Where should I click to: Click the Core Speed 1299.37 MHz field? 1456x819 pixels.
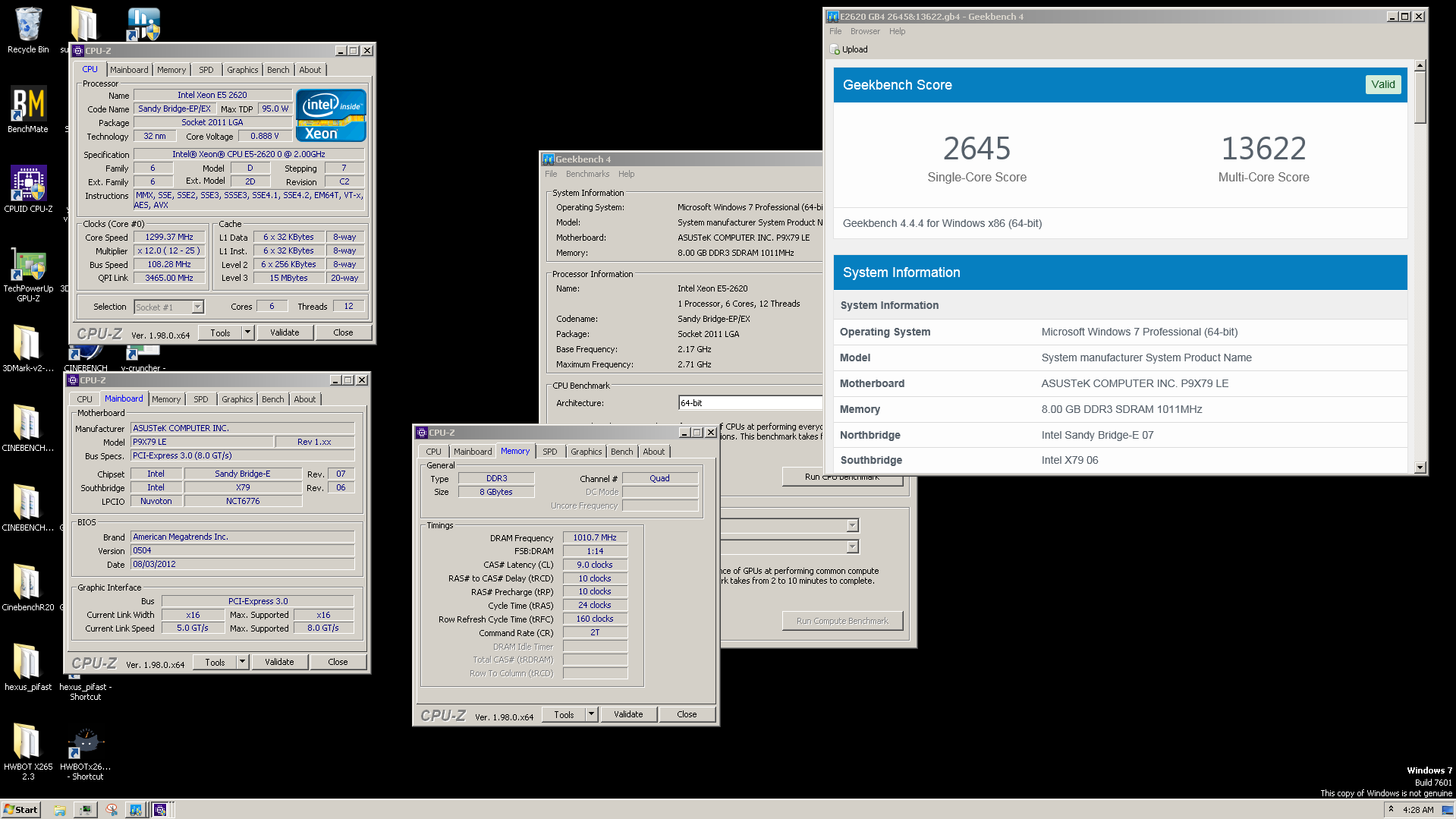[169, 237]
